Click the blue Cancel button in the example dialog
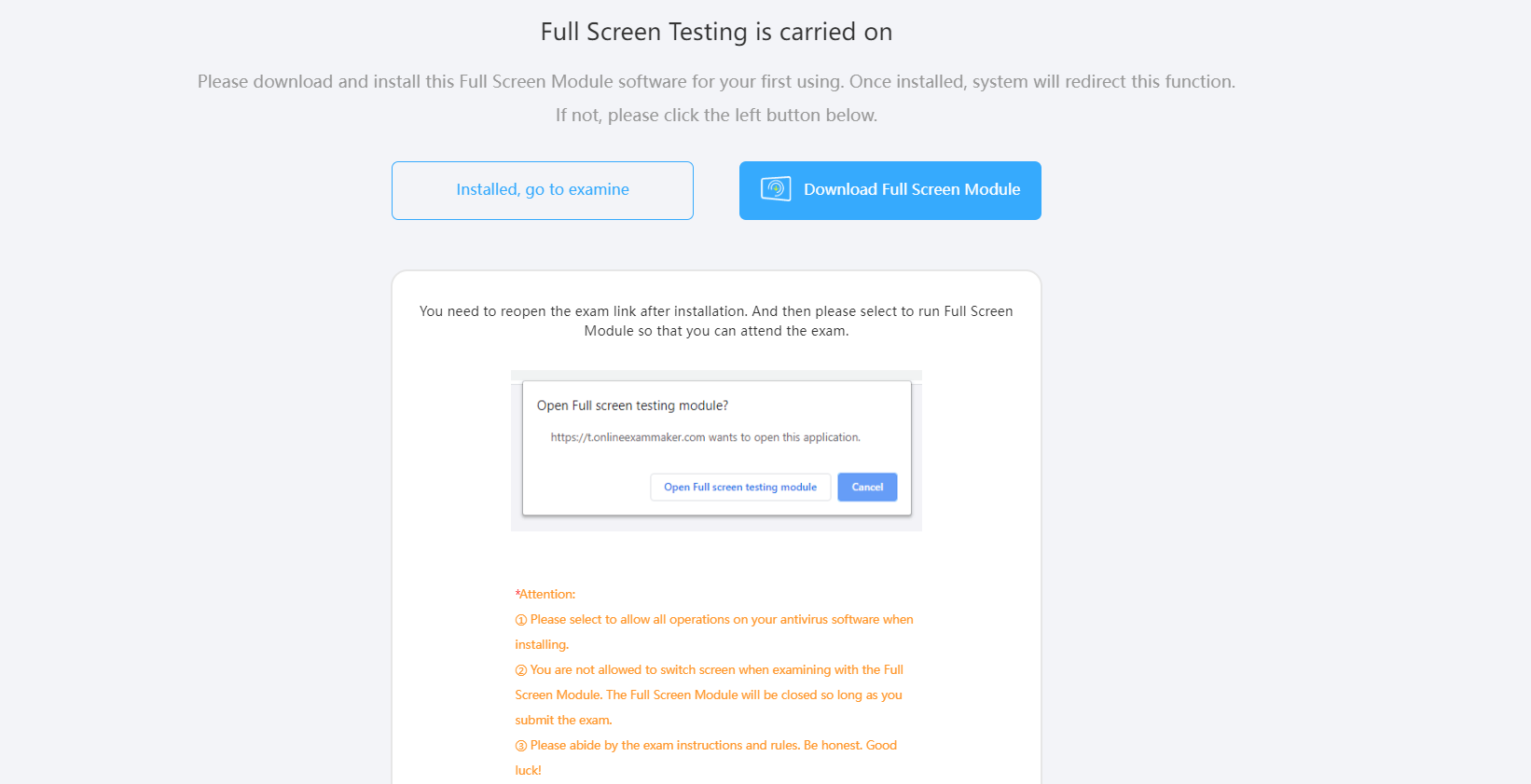1531x784 pixels. tap(867, 487)
